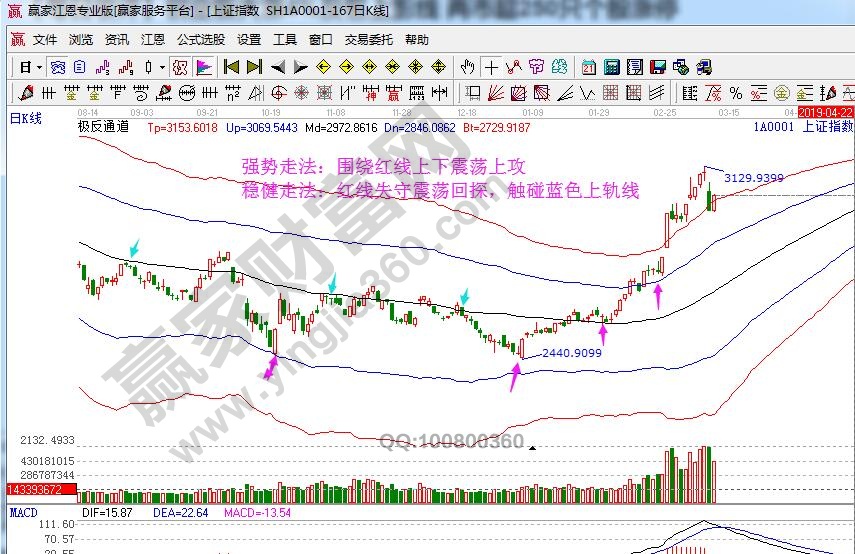This screenshot has height=554, width=855.
Task: Open the 公式选股 menu
Action: pyautogui.click(x=201, y=40)
